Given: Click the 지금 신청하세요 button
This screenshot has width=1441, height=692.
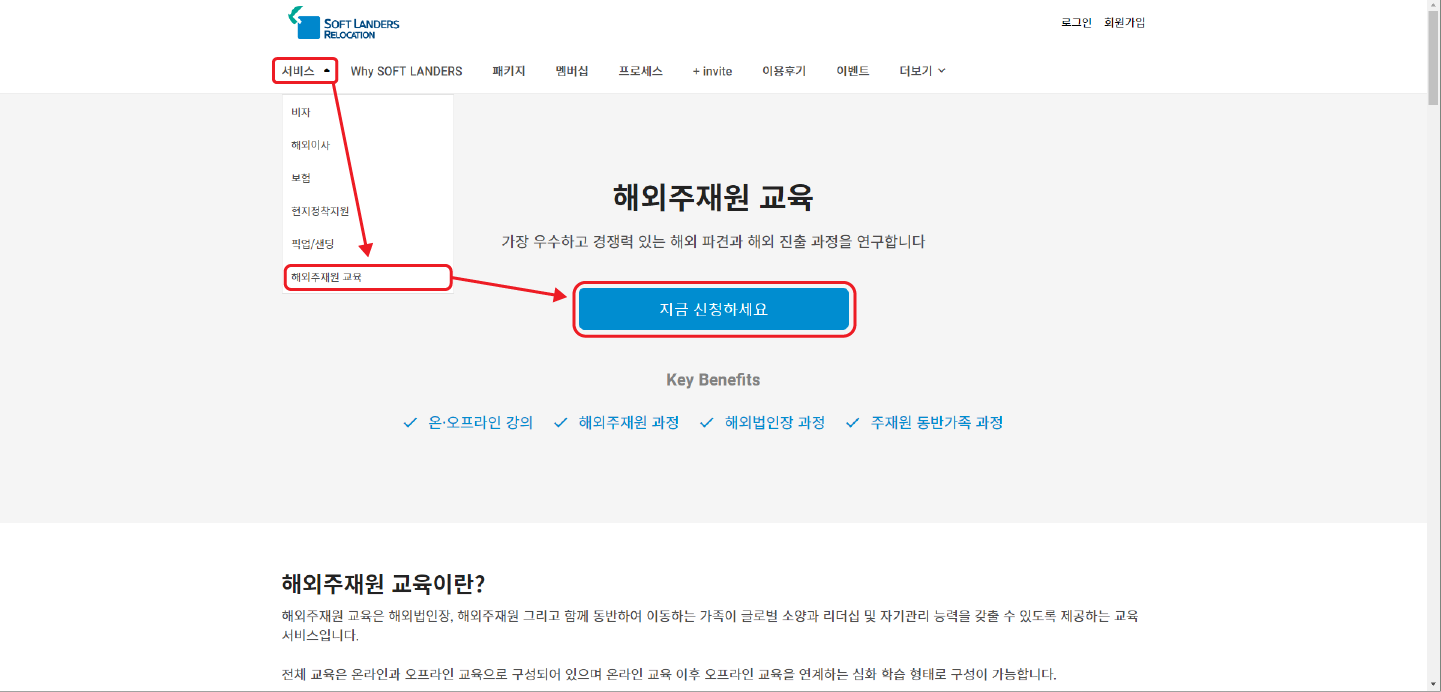Looking at the screenshot, I should 714,309.
